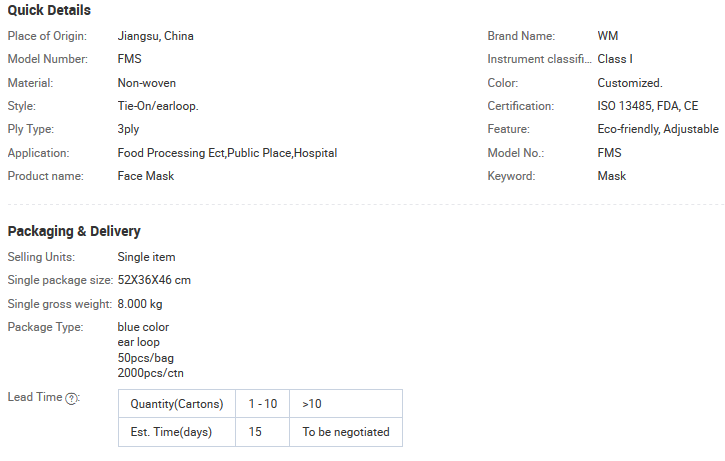Click the 2000pcs/ctn package type line
The width and height of the screenshot is (725, 461).
coord(150,373)
